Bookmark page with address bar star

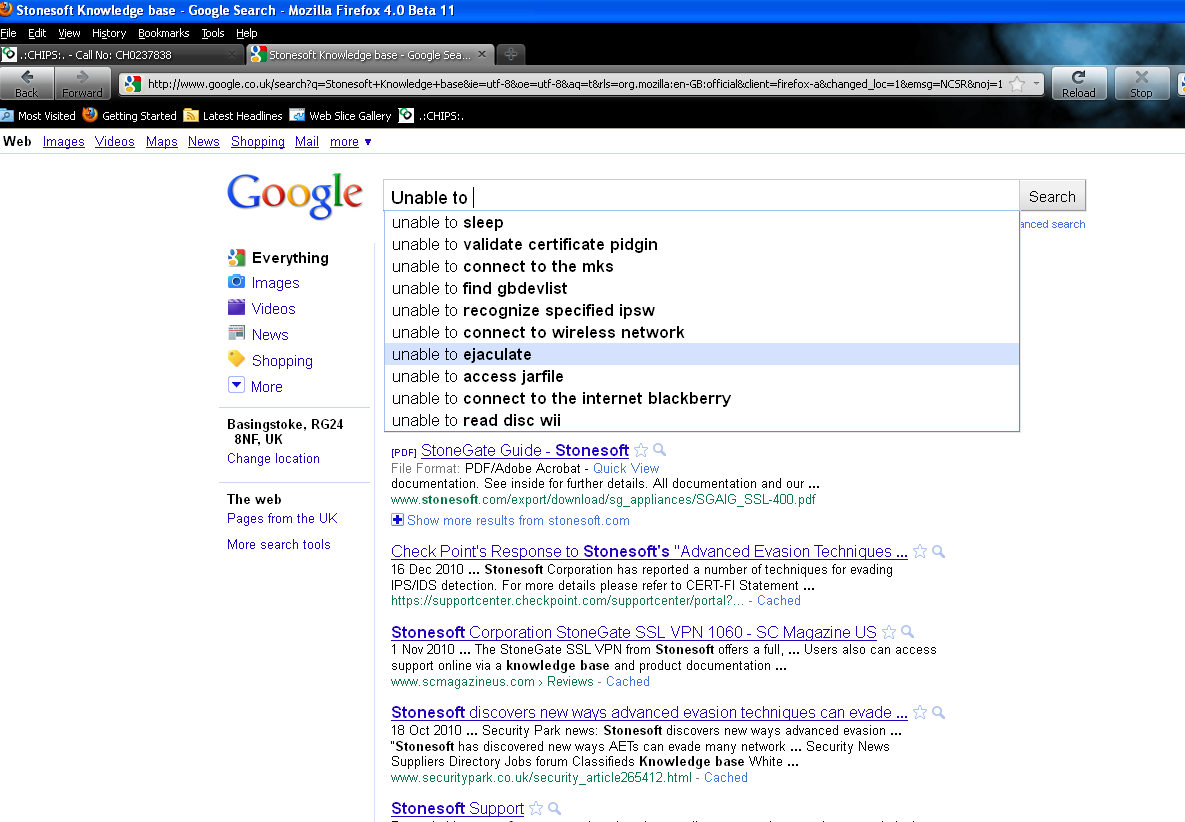pyautogui.click(x=1017, y=84)
